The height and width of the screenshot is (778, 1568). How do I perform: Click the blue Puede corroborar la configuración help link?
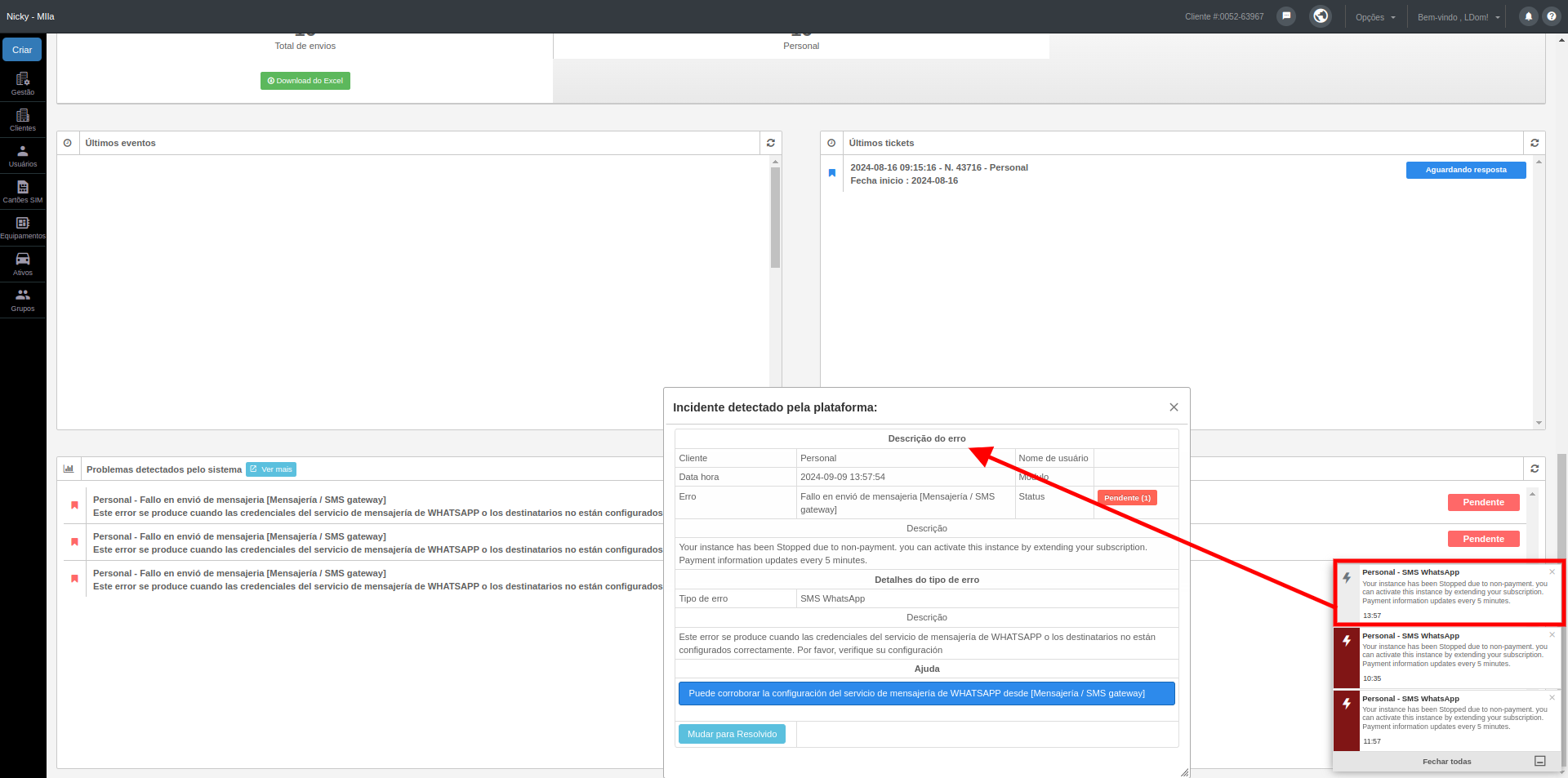(x=927, y=693)
